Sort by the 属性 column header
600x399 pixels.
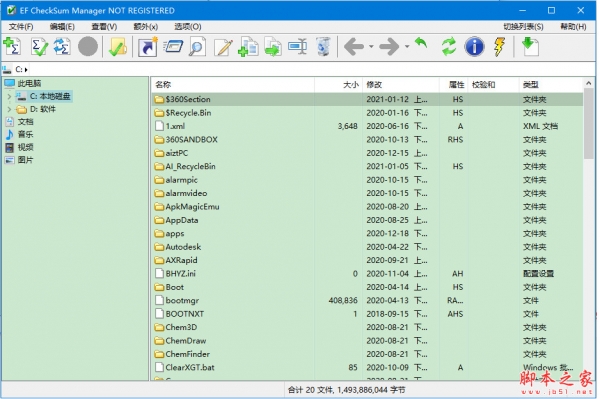[453, 85]
